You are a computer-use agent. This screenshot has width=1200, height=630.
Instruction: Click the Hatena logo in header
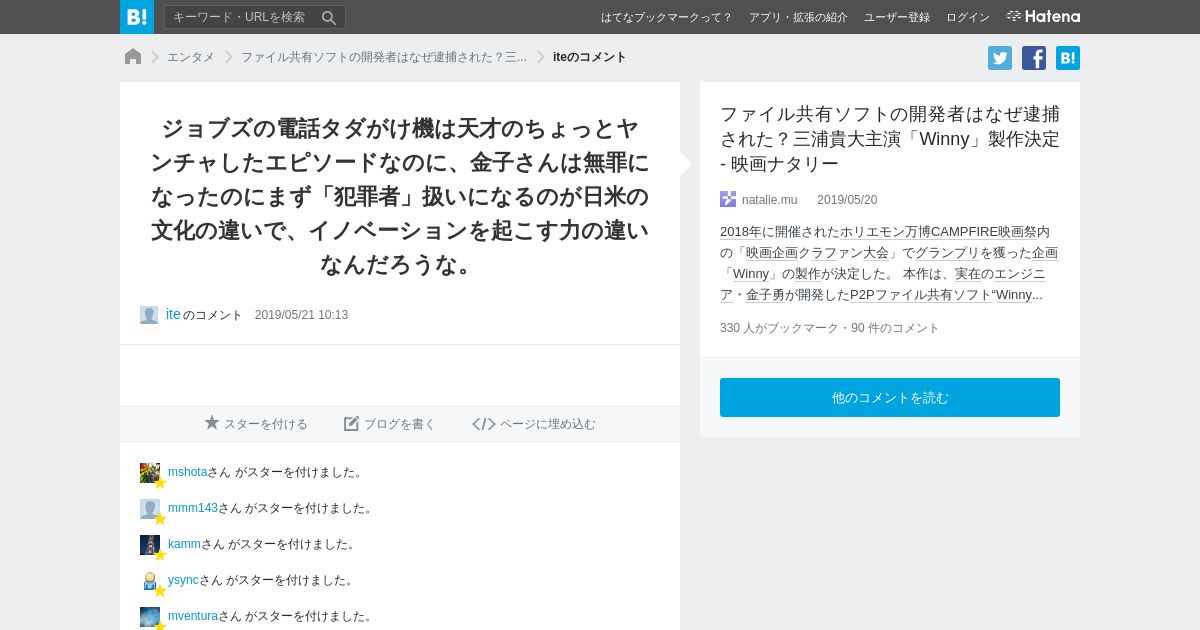(x=1043, y=17)
